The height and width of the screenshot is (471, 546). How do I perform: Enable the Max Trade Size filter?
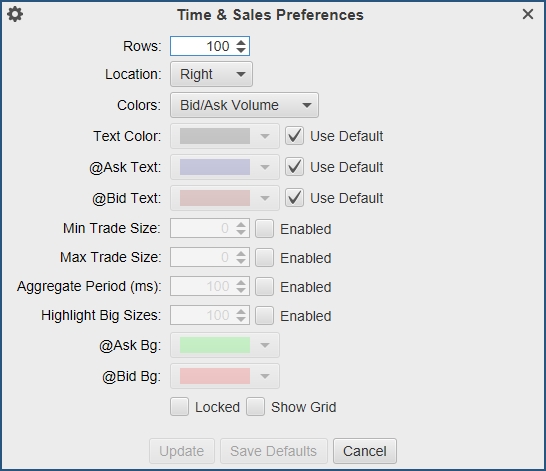point(264,258)
